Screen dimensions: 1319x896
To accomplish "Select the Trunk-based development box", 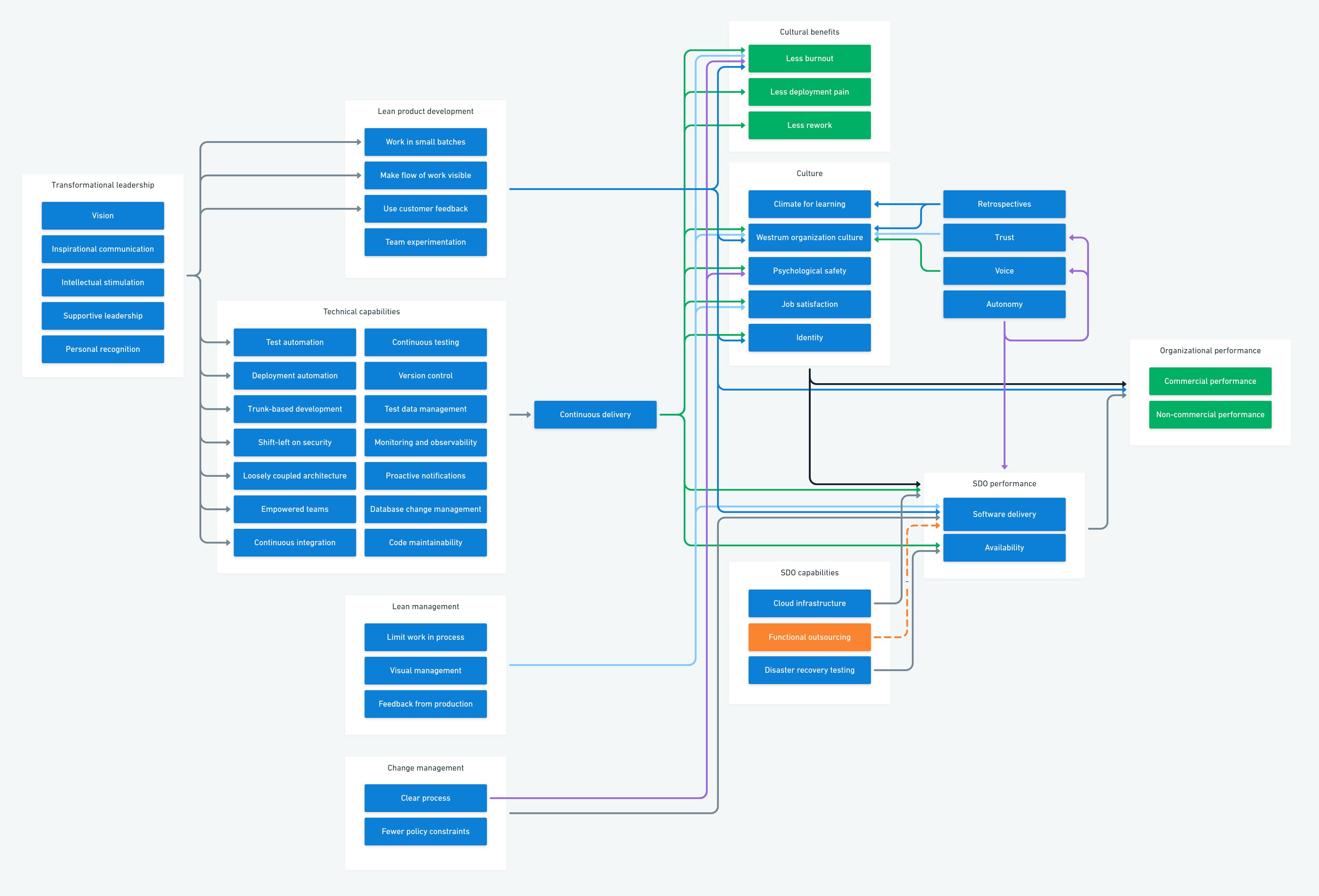I will 295,409.
